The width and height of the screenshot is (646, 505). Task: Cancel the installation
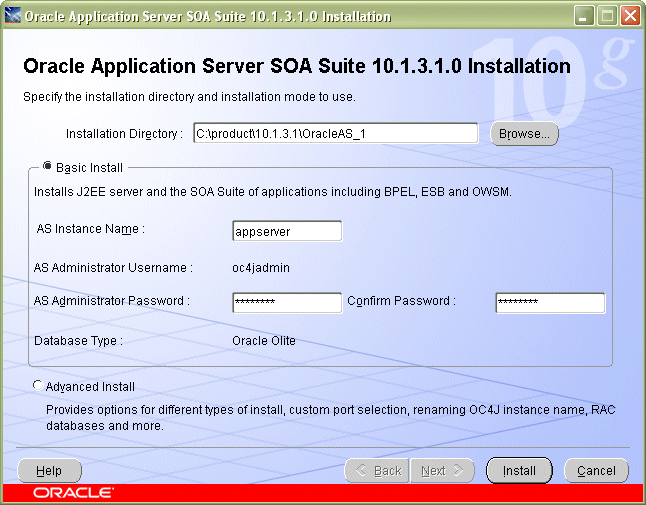[x=596, y=470]
